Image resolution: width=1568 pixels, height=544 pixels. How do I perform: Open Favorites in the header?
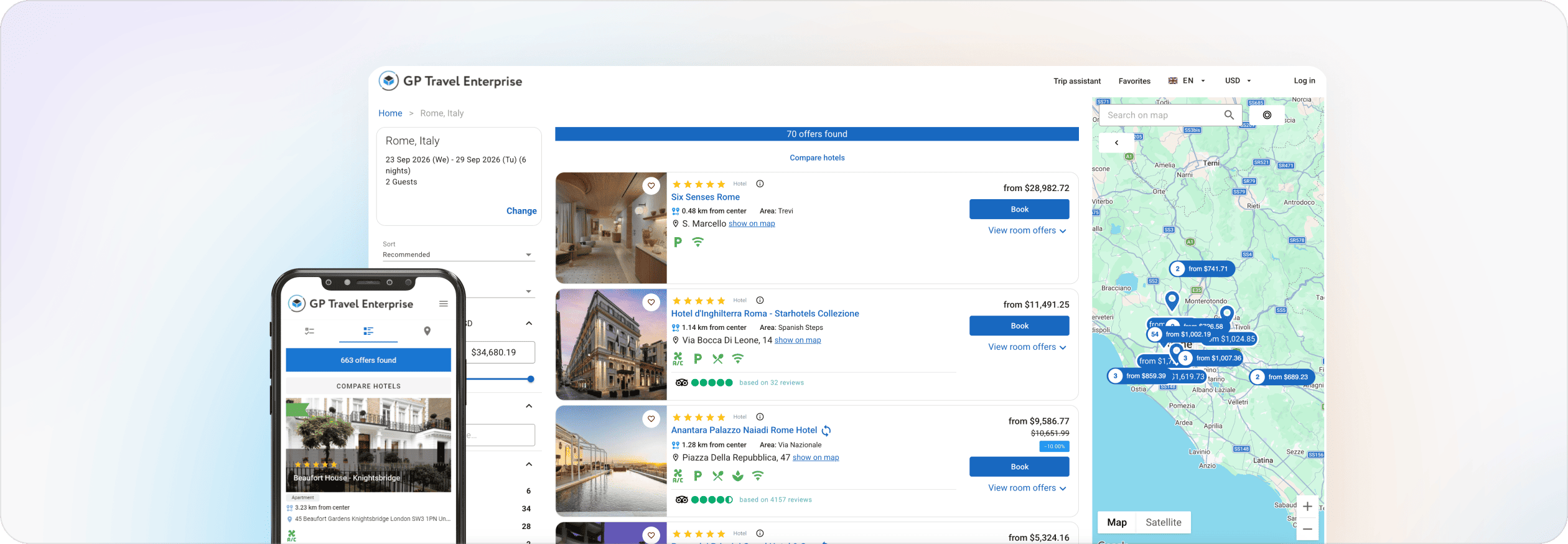[x=1134, y=81]
